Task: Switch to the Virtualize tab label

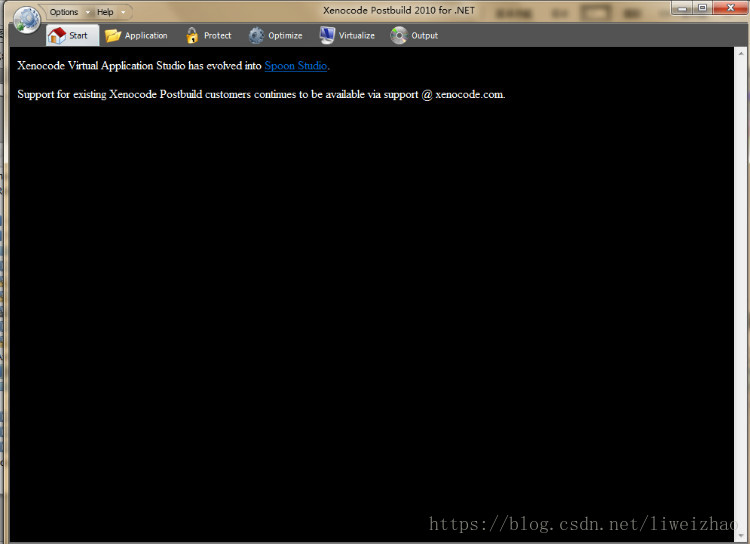Action: click(357, 35)
